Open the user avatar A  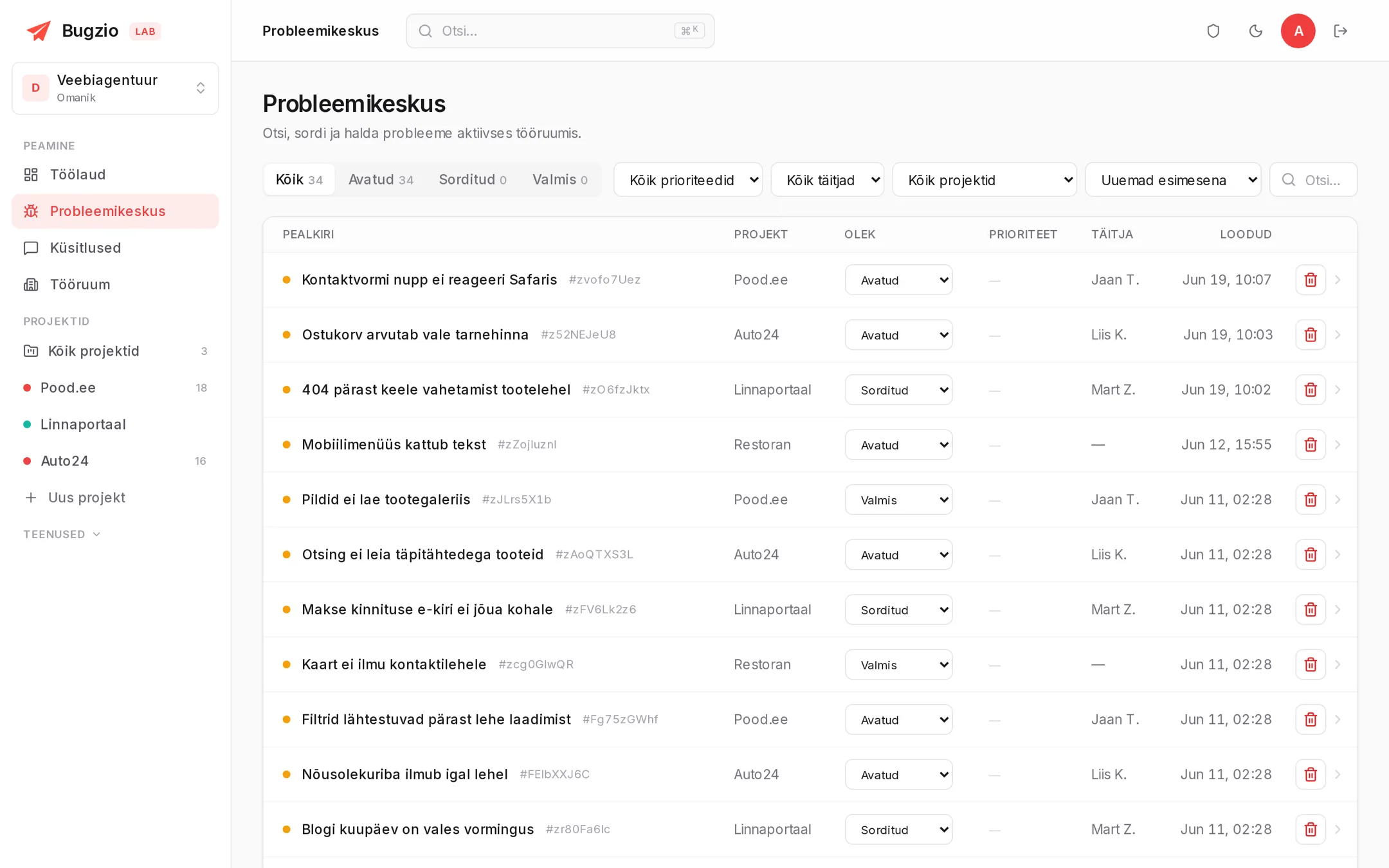1298,31
